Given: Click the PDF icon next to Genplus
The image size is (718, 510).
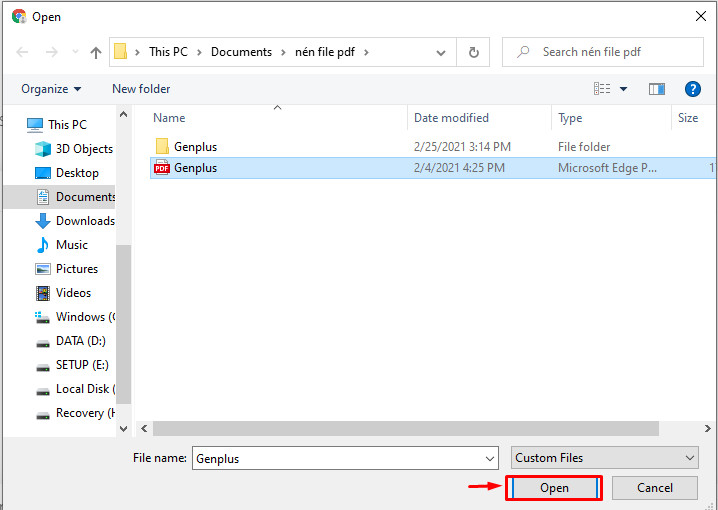Looking at the screenshot, I should tap(162, 168).
